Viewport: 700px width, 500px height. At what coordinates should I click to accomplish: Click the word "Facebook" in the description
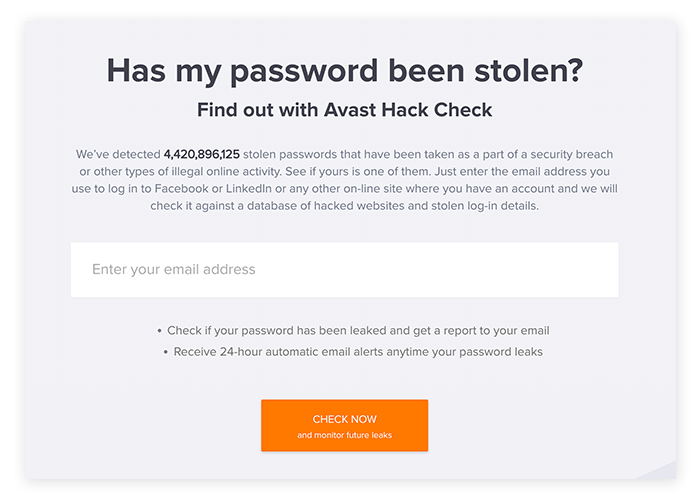(x=203, y=189)
